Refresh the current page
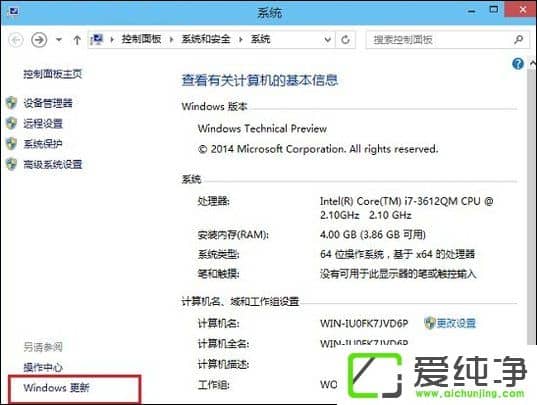This screenshot has width=537, height=405. [346, 40]
